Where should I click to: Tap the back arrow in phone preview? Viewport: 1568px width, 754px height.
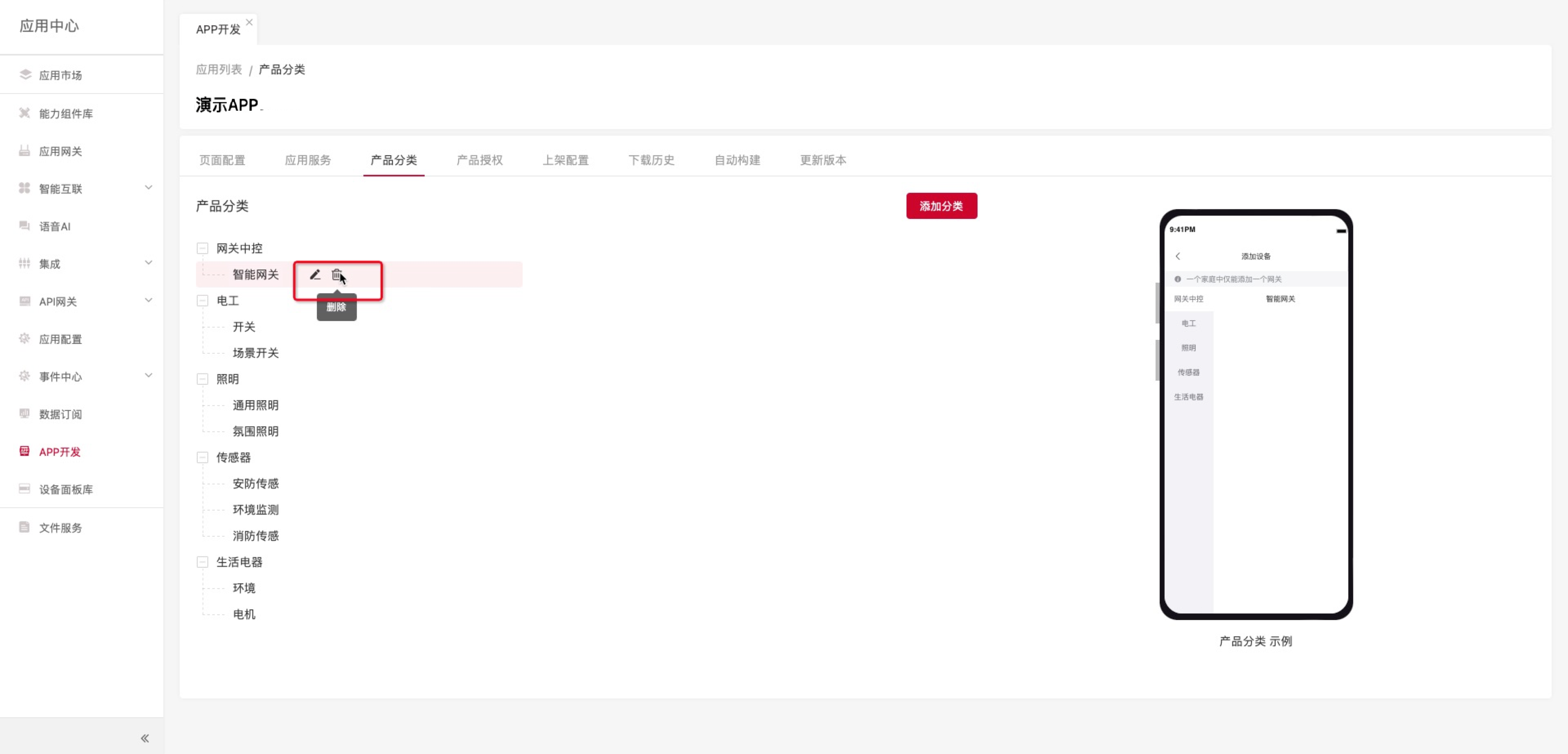tap(1178, 257)
